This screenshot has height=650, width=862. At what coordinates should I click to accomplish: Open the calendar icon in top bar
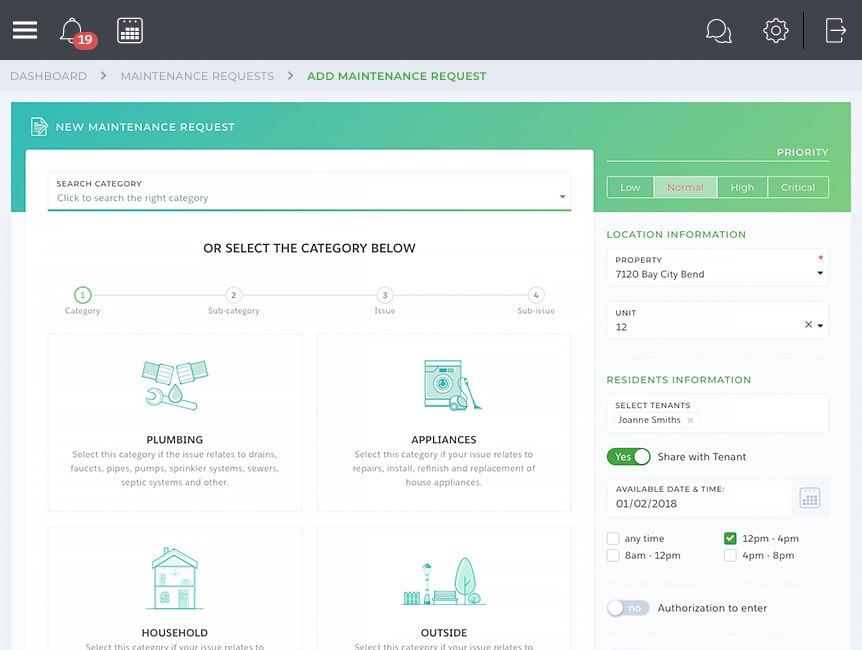pyautogui.click(x=130, y=30)
